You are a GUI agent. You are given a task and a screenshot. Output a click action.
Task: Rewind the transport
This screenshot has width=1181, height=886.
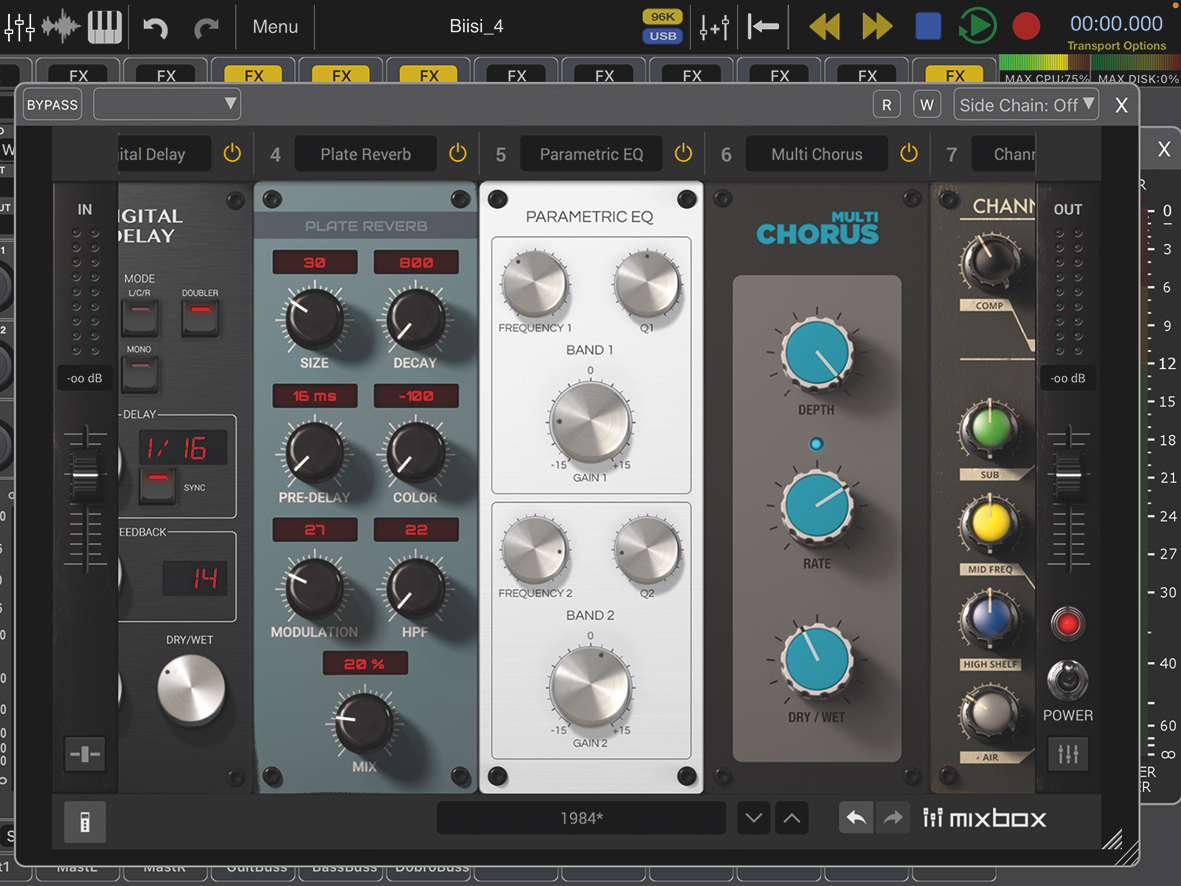(825, 26)
